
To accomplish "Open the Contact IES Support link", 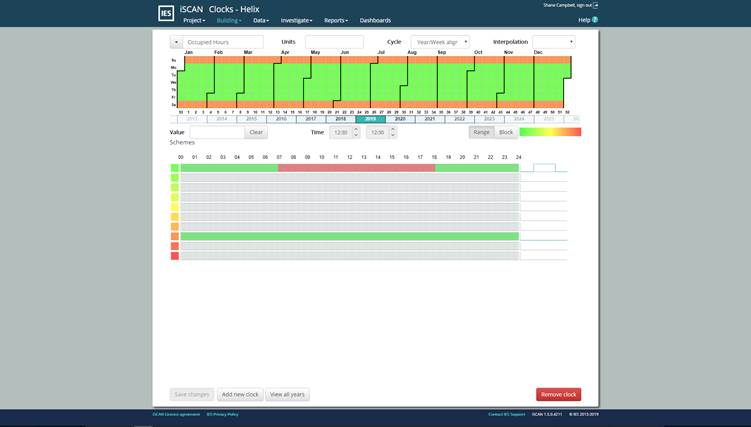I will [x=507, y=414].
